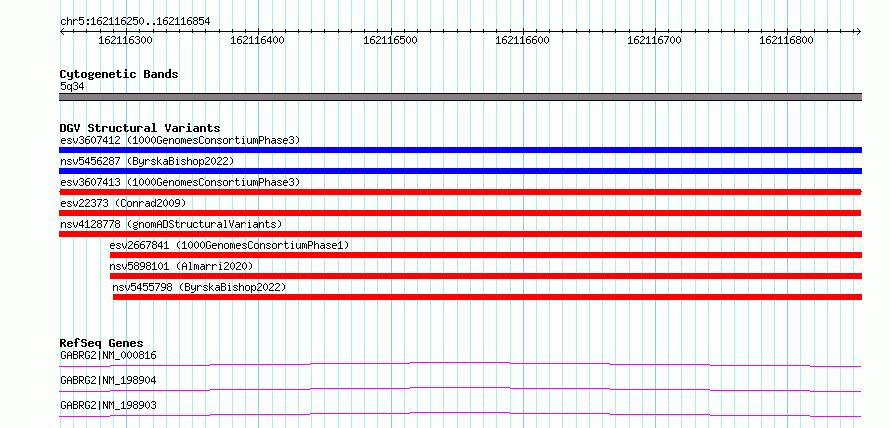Image resolution: width=890 pixels, height=428 pixels.
Task: Open nsv5456287 (ByrskaBishop2022) label
Action: (147, 161)
